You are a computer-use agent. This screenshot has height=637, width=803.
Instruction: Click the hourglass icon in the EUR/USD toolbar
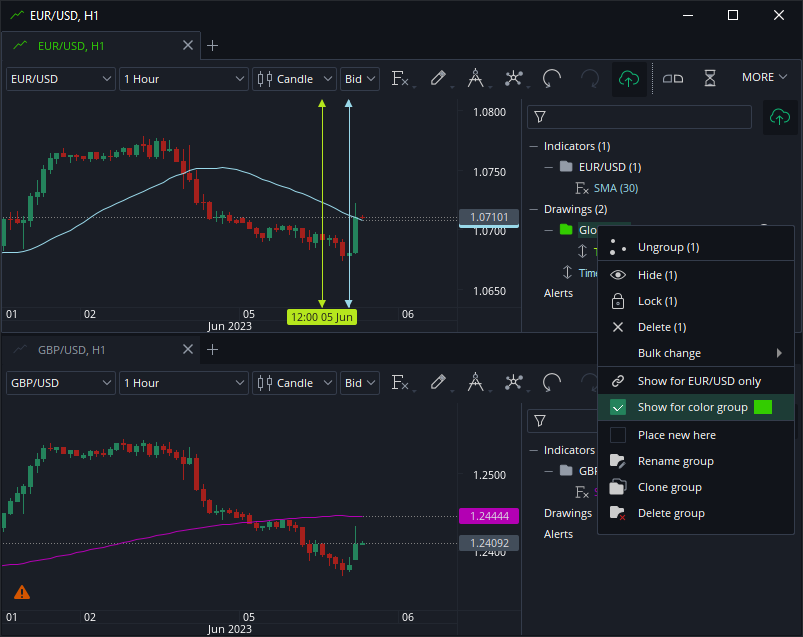710,78
